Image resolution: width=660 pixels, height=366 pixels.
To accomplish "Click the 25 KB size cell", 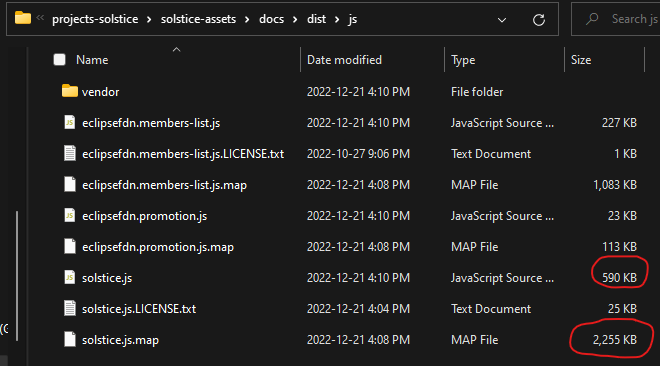I will [622, 309].
